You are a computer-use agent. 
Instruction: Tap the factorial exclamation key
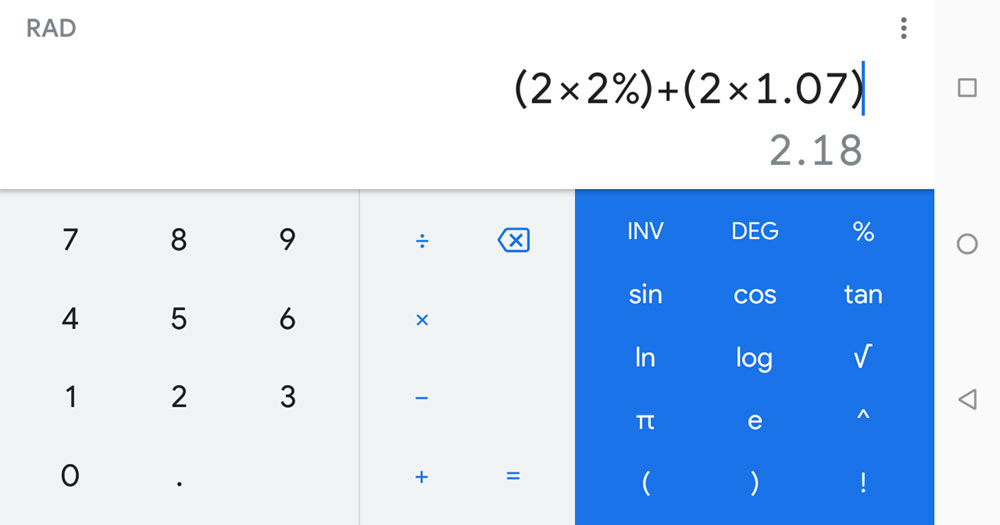(862, 483)
